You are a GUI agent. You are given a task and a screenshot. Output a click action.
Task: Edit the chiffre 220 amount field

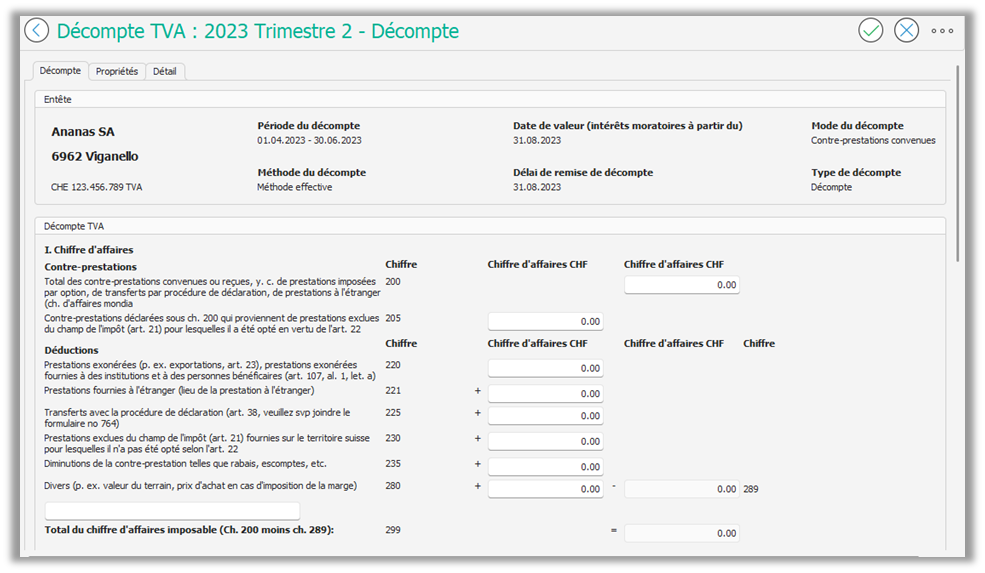(545, 368)
